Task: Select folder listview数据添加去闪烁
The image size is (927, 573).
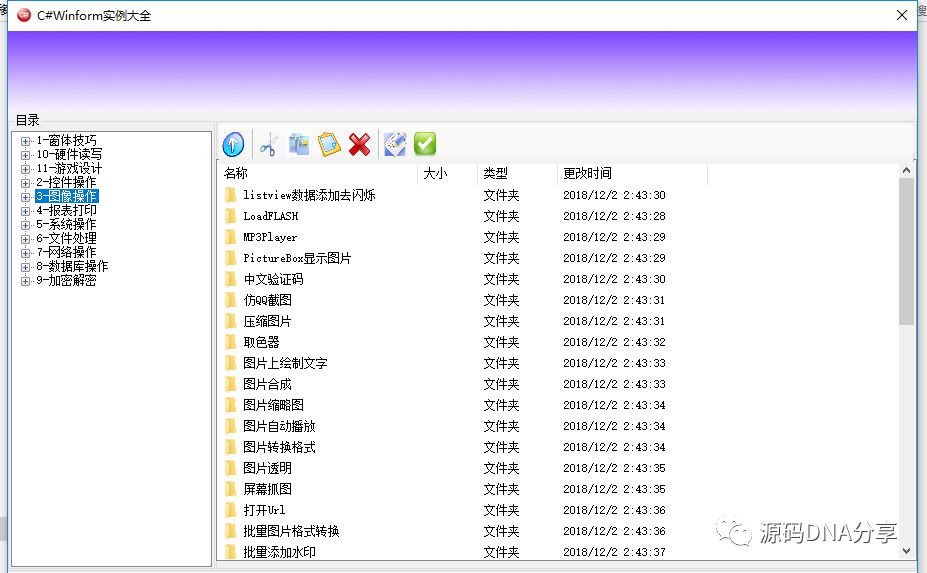Action: 309,195
